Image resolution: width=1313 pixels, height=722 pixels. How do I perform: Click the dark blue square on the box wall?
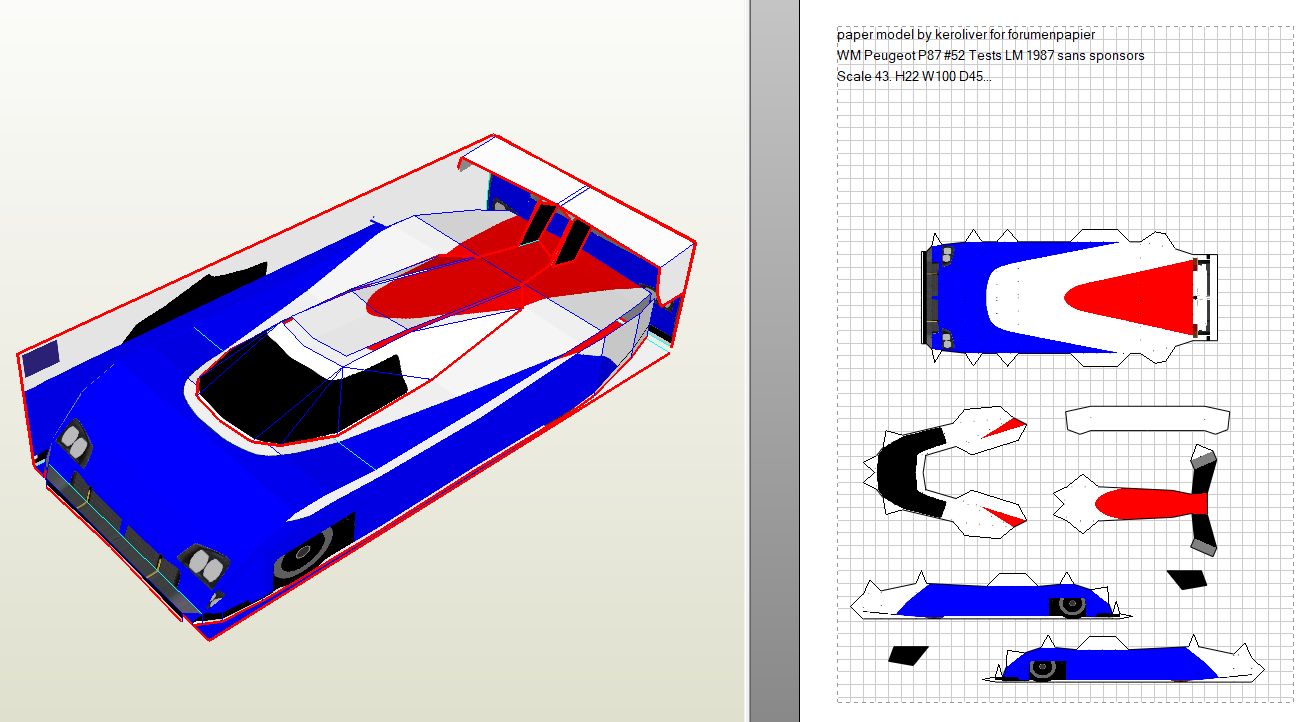click(41, 357)
